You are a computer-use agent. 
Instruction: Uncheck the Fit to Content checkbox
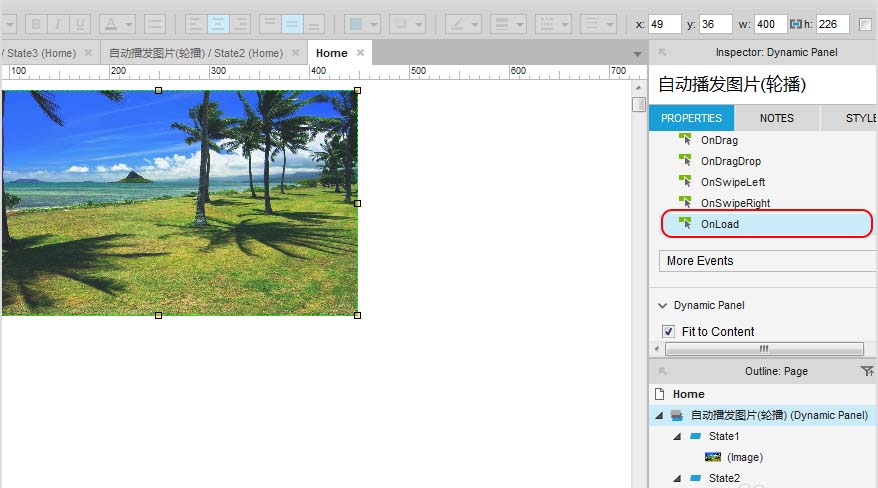click(x=668, y=331)
